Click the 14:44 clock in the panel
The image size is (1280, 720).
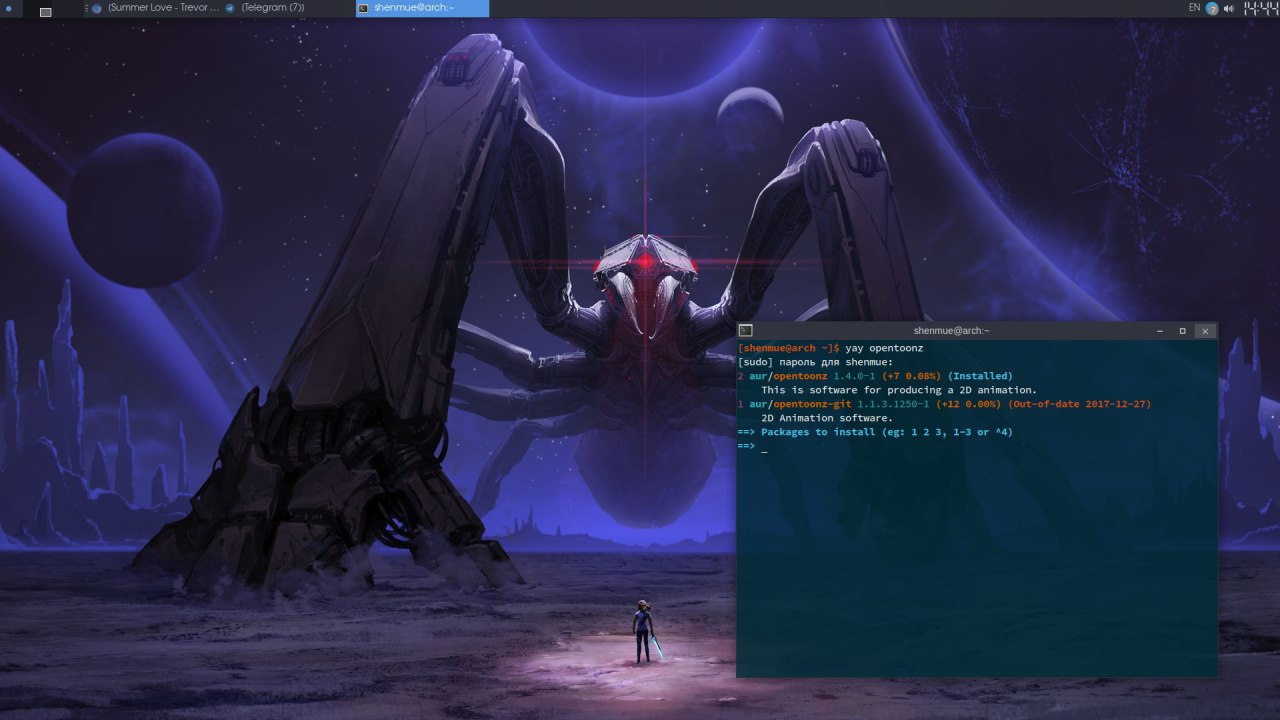(x=1259, y=8)
